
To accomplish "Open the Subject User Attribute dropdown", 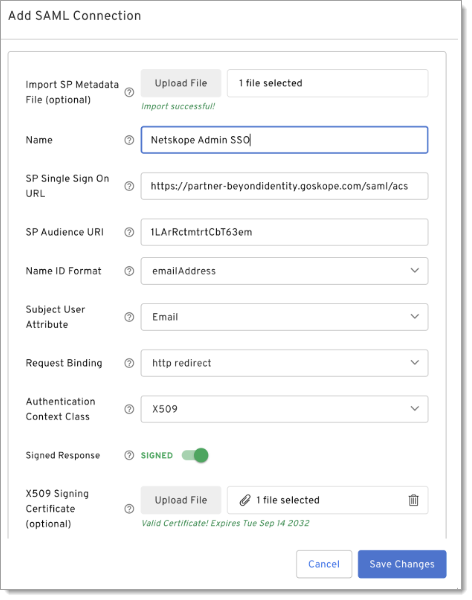I will click(284, 317).
